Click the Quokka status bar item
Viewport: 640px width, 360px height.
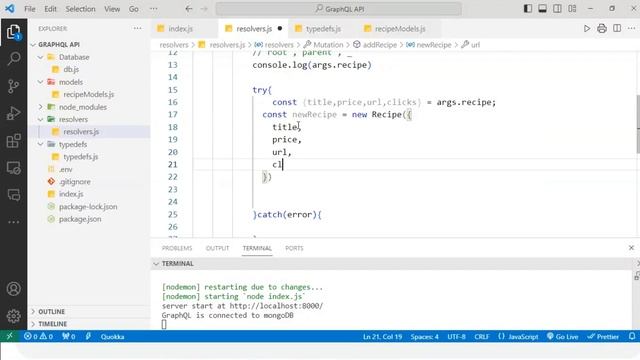click(x=112, y=336)
